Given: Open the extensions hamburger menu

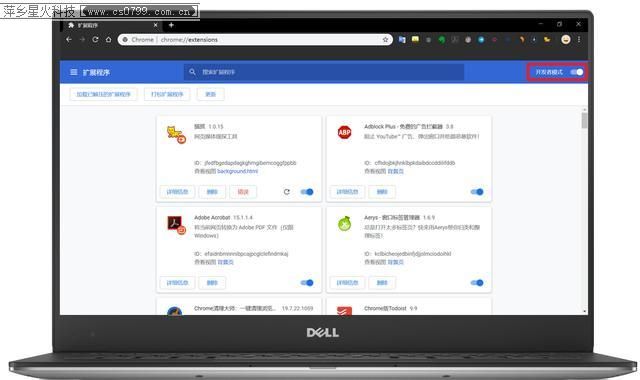Looking at the screenshot, I should [x=73, y=72].
